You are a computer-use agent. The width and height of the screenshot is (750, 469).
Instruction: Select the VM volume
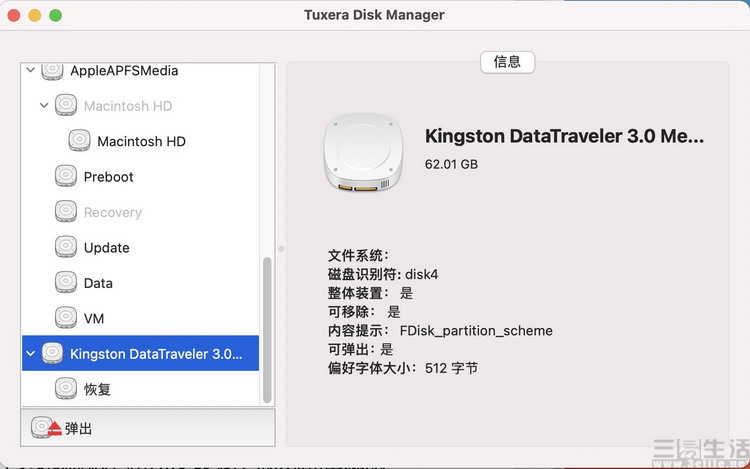(x=141, y=317)
